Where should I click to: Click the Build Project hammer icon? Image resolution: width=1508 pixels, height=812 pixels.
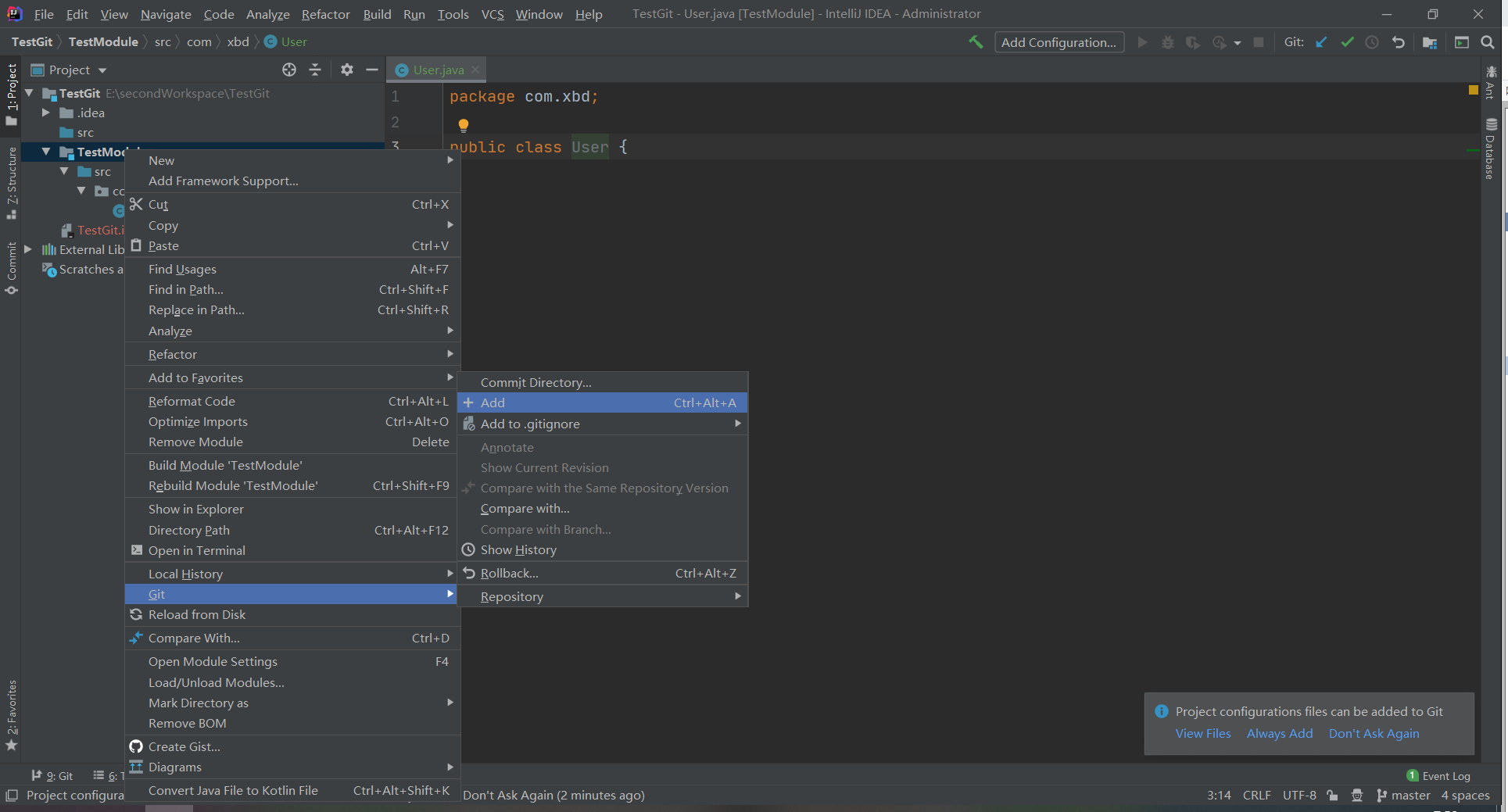click(976, 42)
